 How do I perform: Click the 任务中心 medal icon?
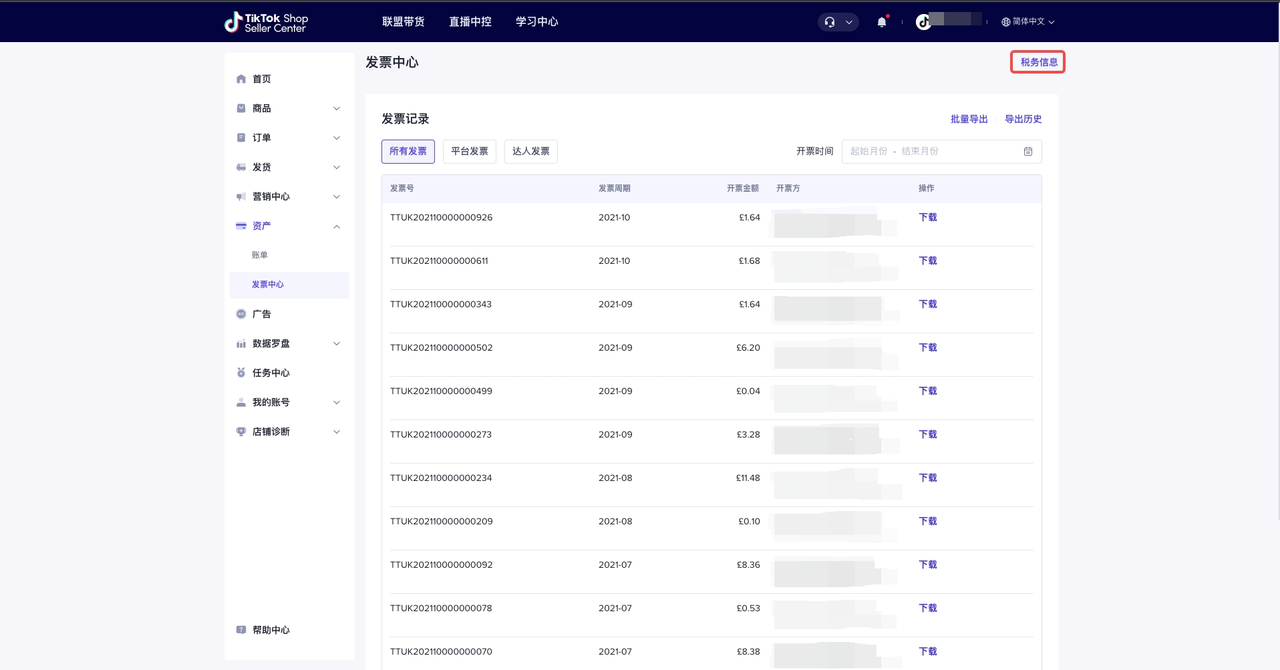pyautogui.click(x=241, y=373)
